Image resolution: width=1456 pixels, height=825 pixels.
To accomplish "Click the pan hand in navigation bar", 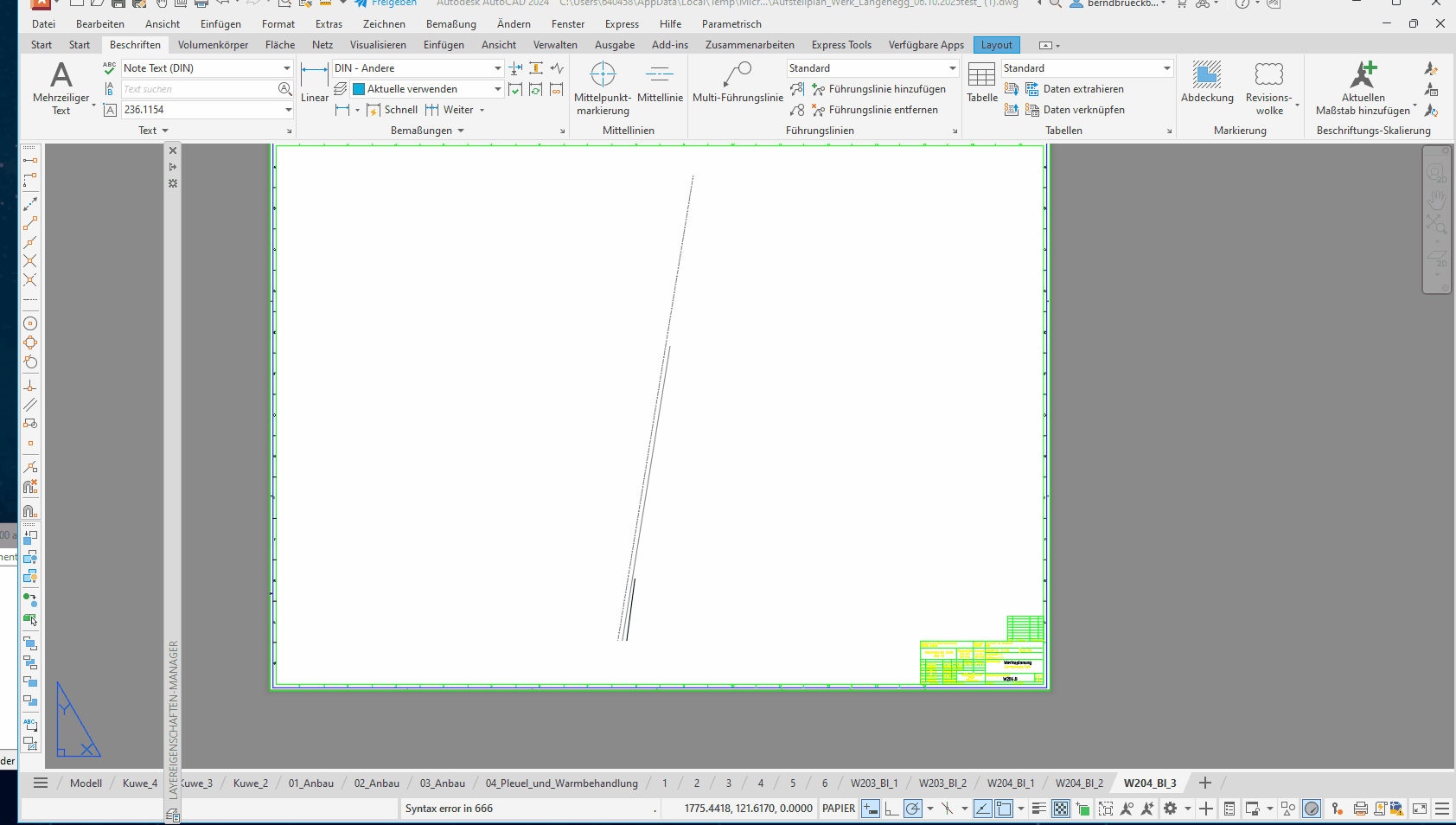I will pyautogui.click(x=1436, y=200).
